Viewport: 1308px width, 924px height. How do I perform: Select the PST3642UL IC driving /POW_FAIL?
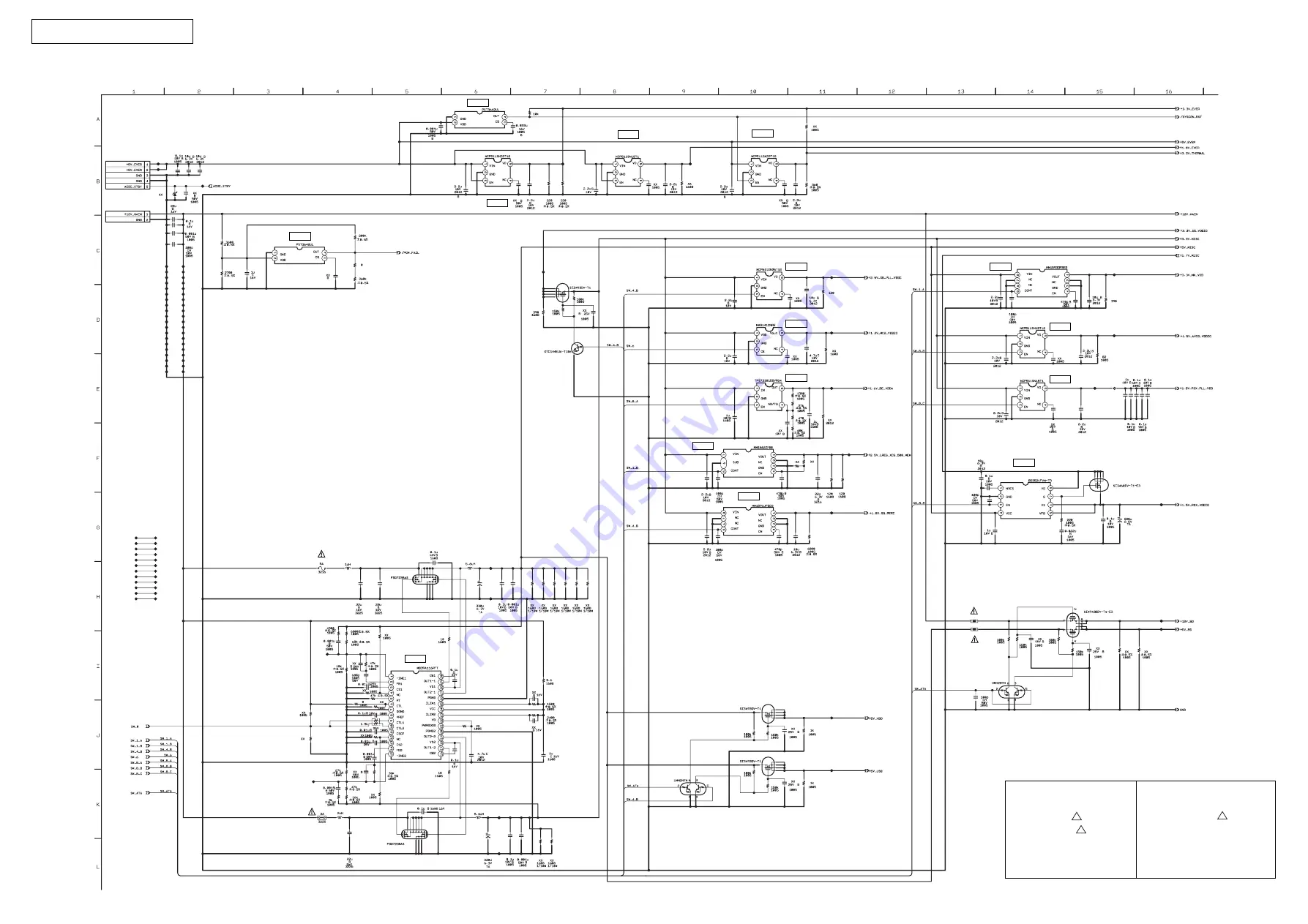tap(299, 255)
